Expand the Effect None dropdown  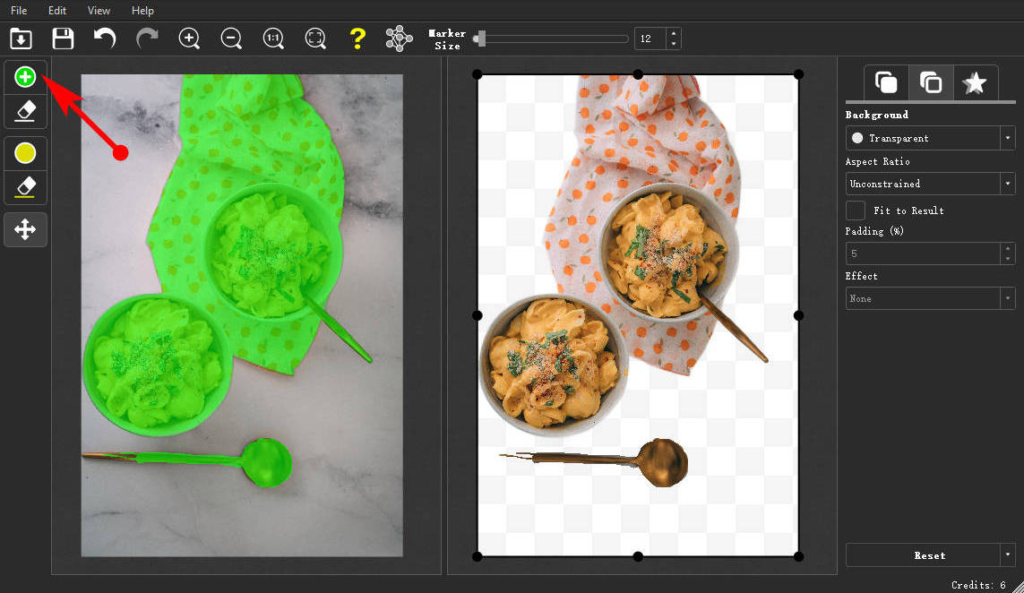(x=930, y=298)
